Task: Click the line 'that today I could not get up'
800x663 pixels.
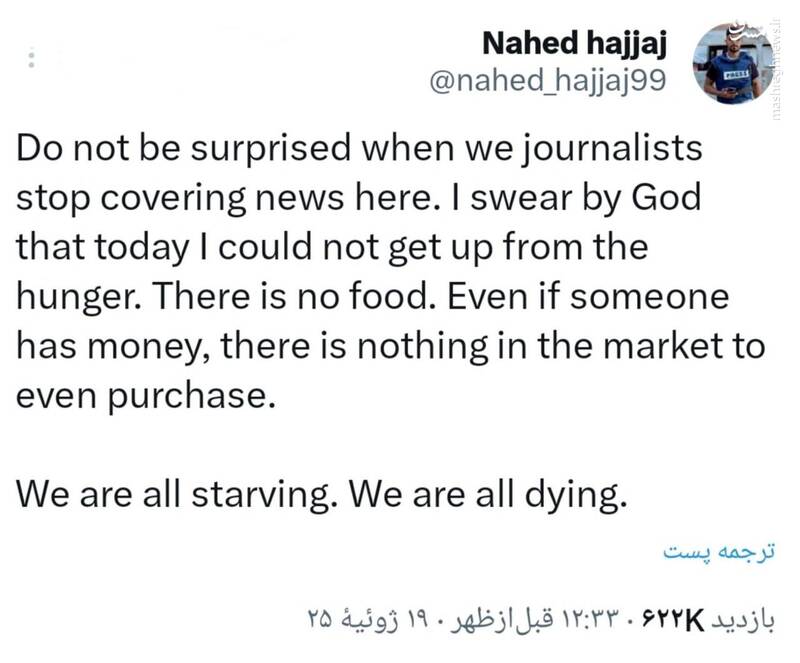Action: coord(332,245)
